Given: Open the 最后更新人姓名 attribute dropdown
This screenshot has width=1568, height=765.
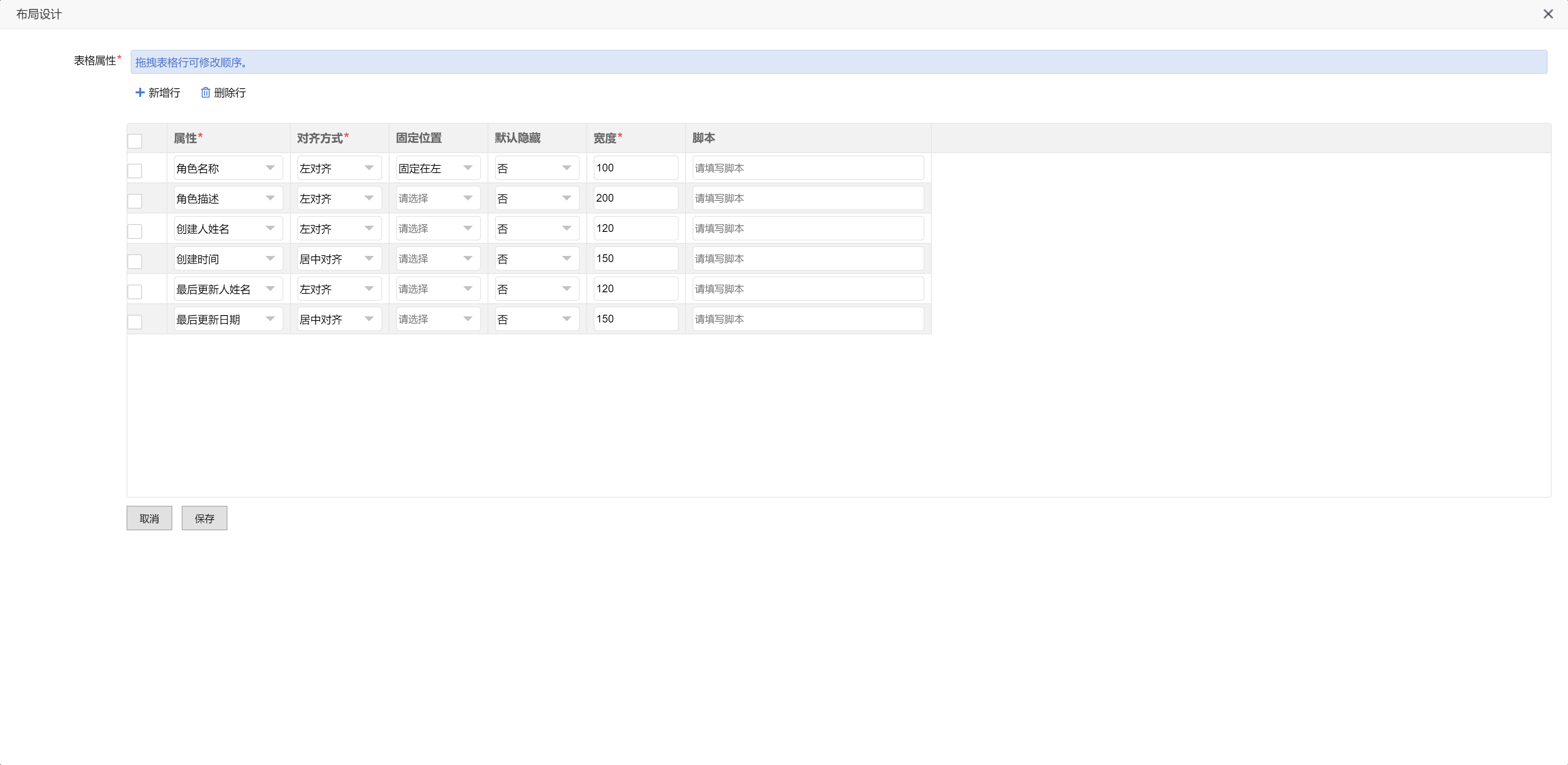Looking at the screenshot, I should coord(228,289).
